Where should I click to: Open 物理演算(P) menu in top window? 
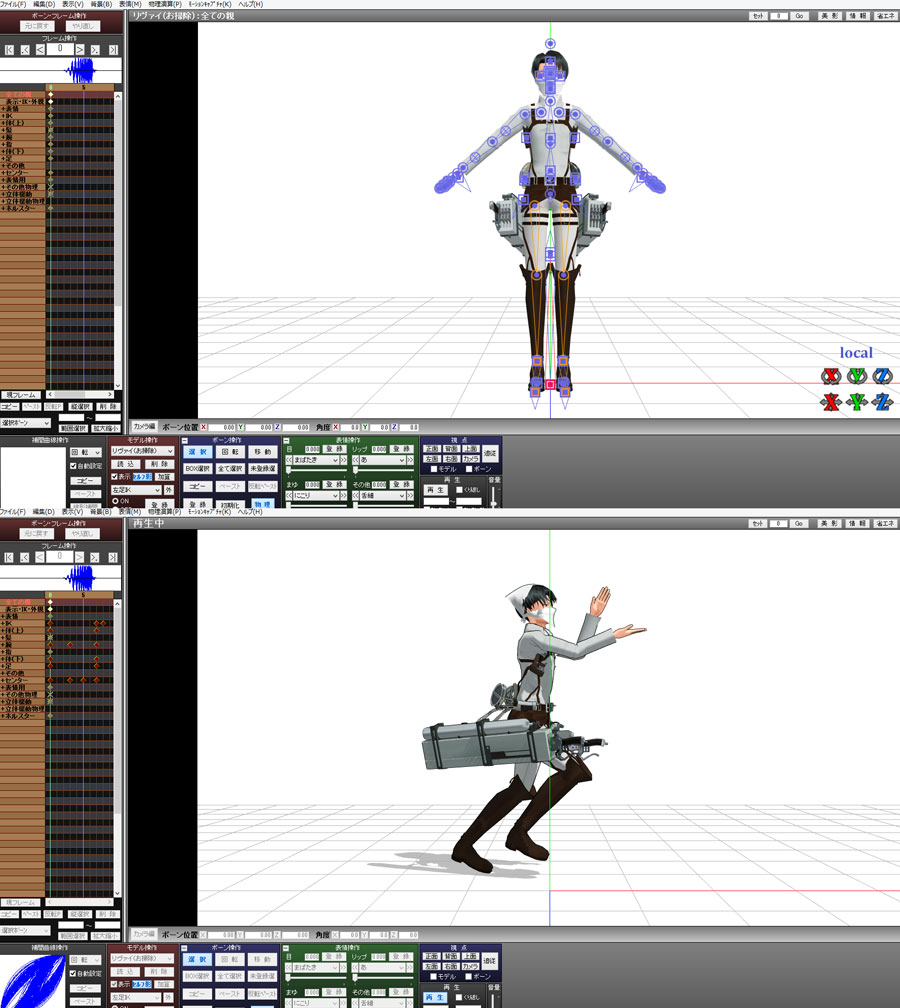tap(165, 4)
